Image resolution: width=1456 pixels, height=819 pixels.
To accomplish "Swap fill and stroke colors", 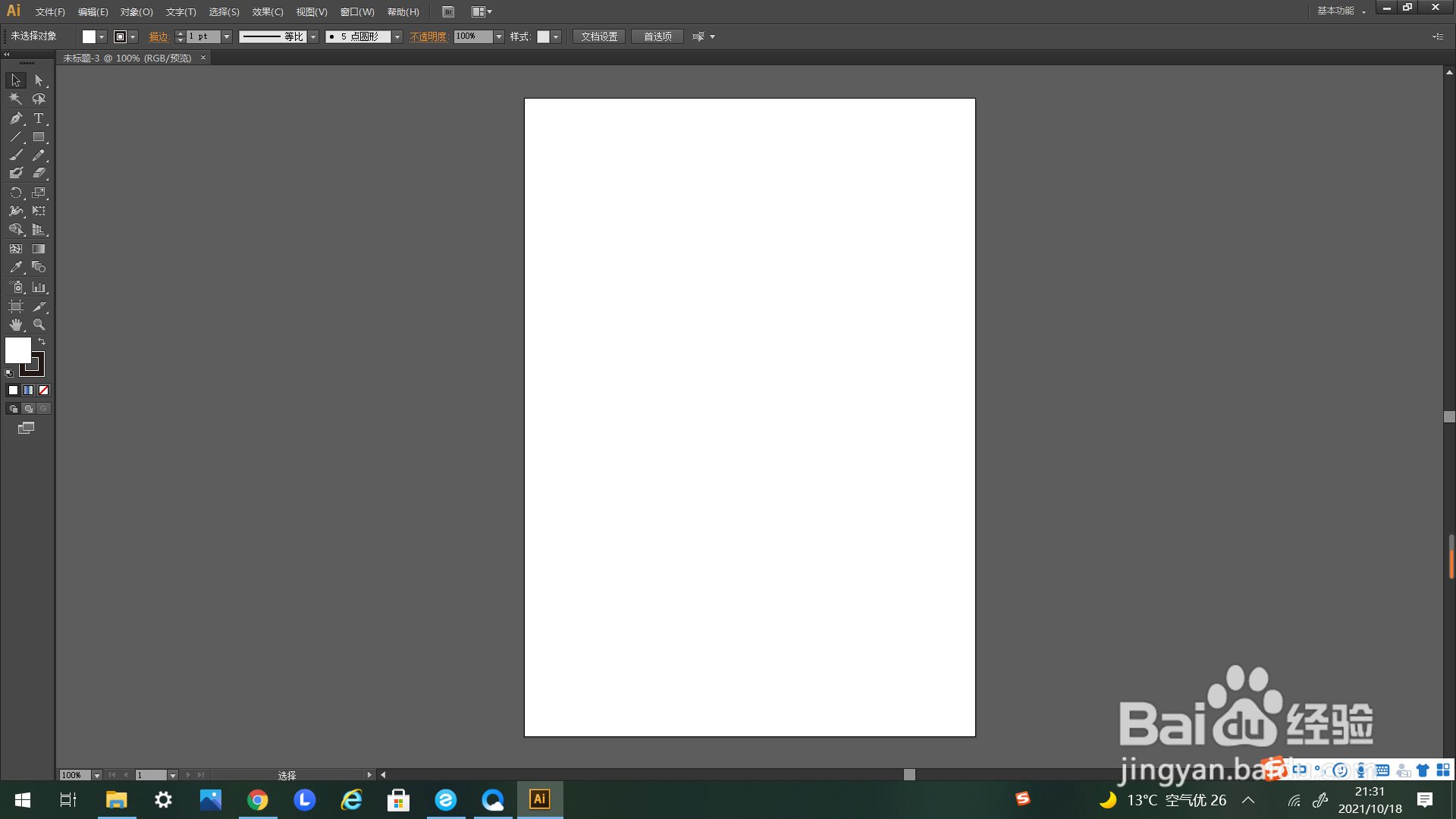I will (x=42, y=342).
